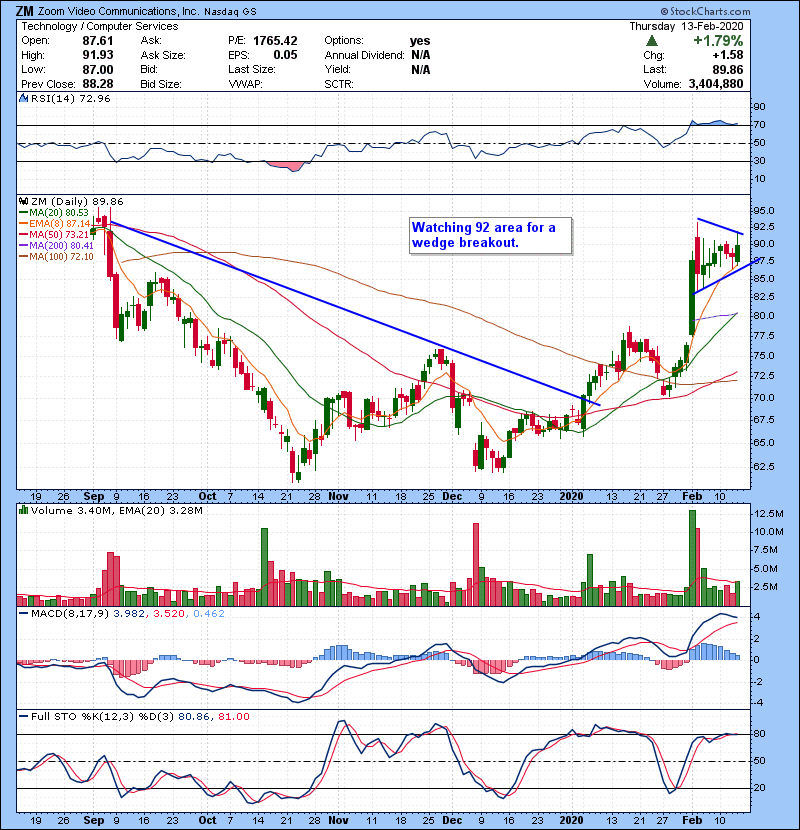Click the Zoom Video Communications, Inc. company name
The height and width of the screenshot is (830, 800).
(119, 11)
